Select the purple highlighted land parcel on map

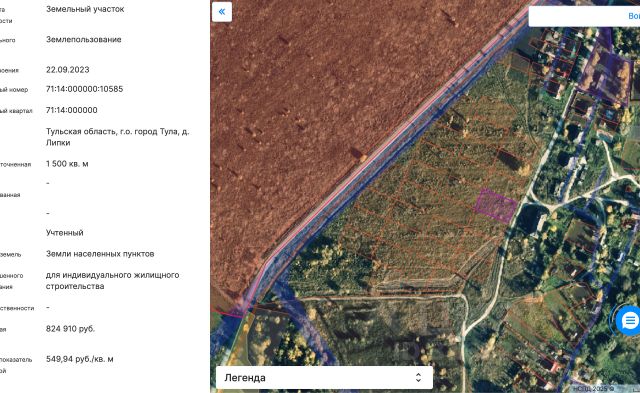pos(496,205)
